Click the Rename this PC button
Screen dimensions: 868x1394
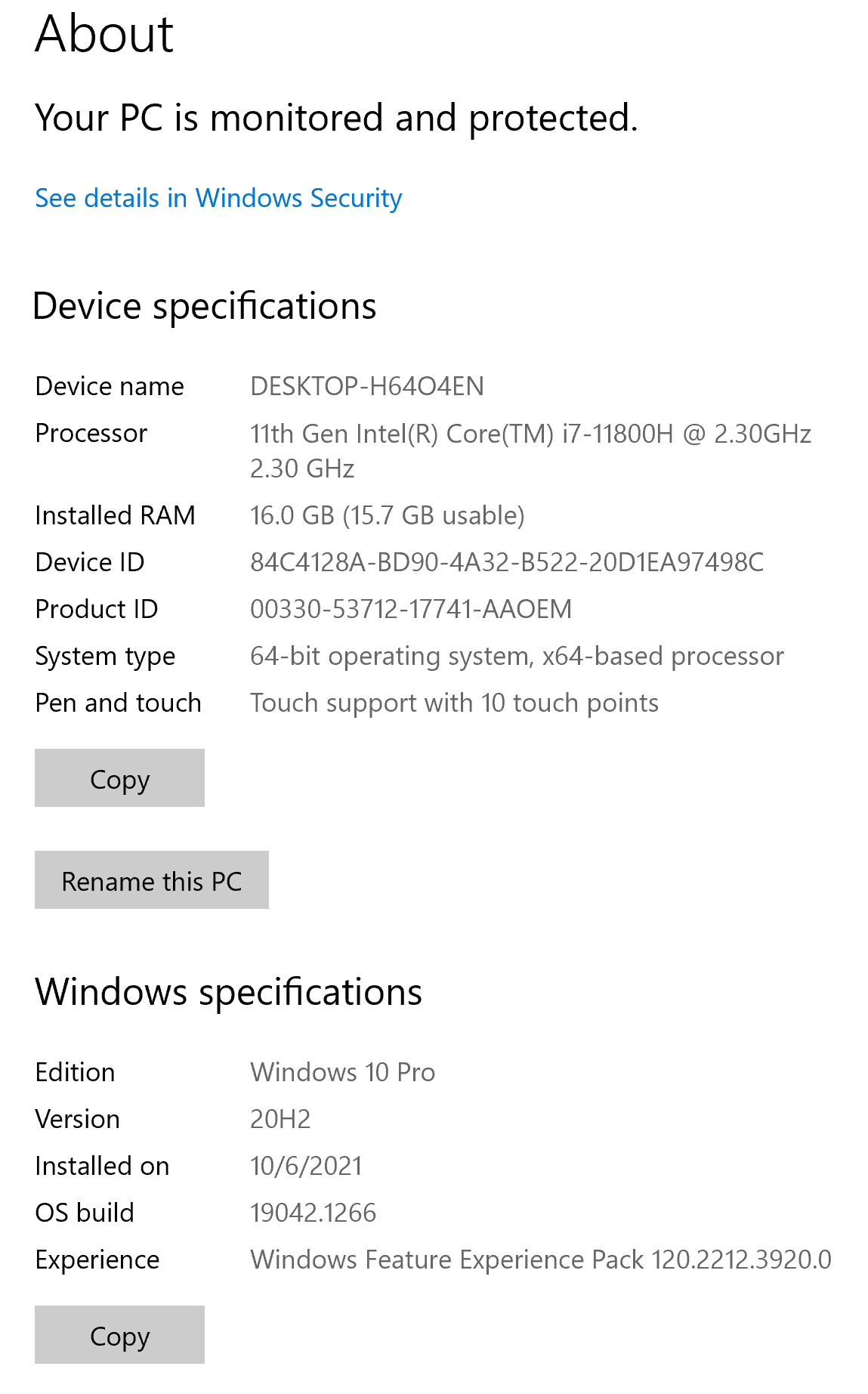click(x=152, y=880)
